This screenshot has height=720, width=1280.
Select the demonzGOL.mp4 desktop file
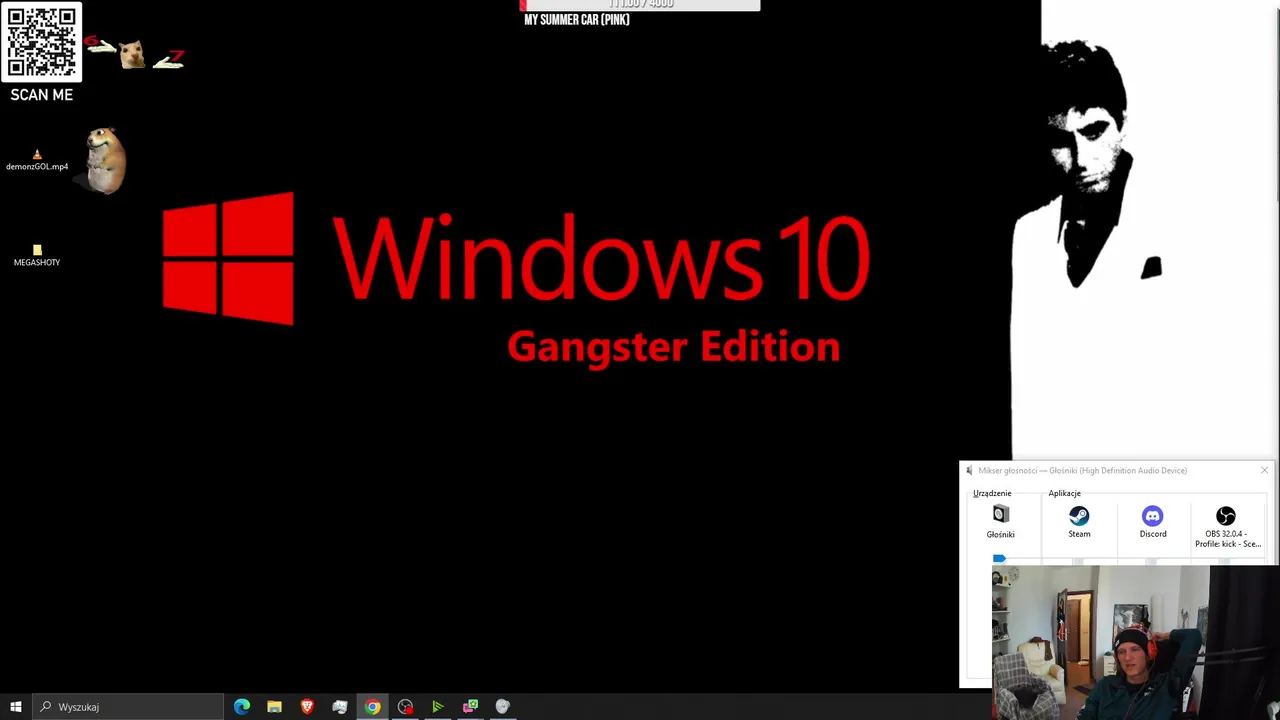coord(37,160)
